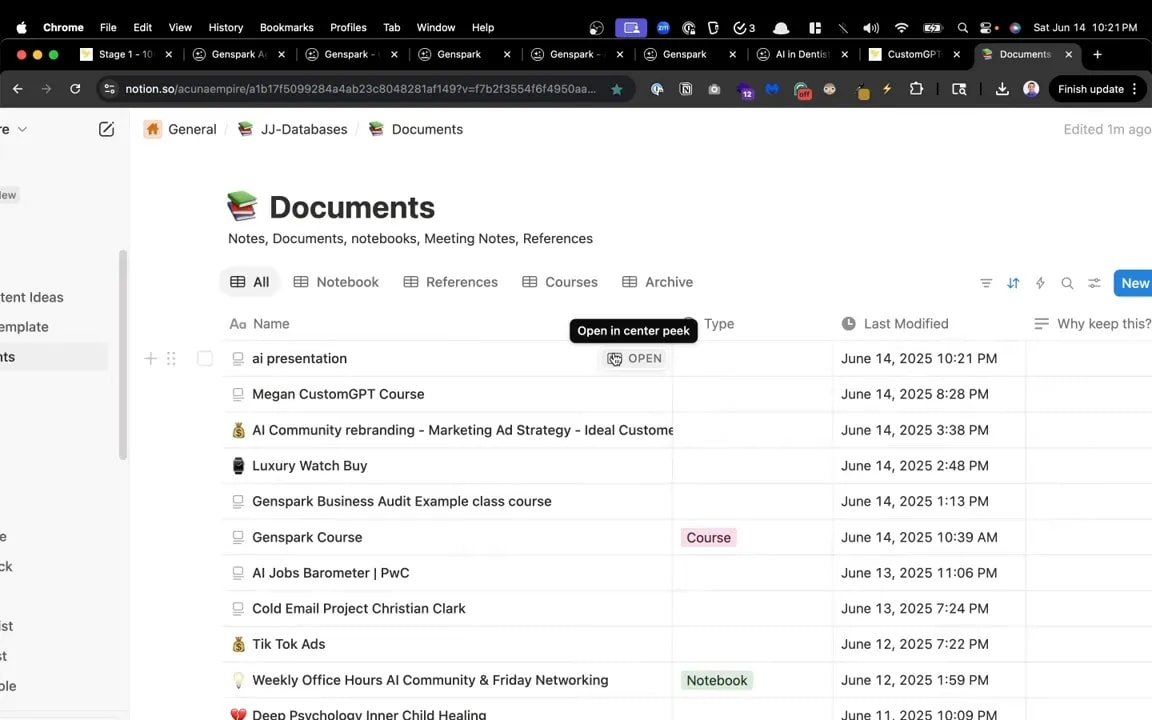Select the checkbox on the ai presentation row

tap(204, 358)
